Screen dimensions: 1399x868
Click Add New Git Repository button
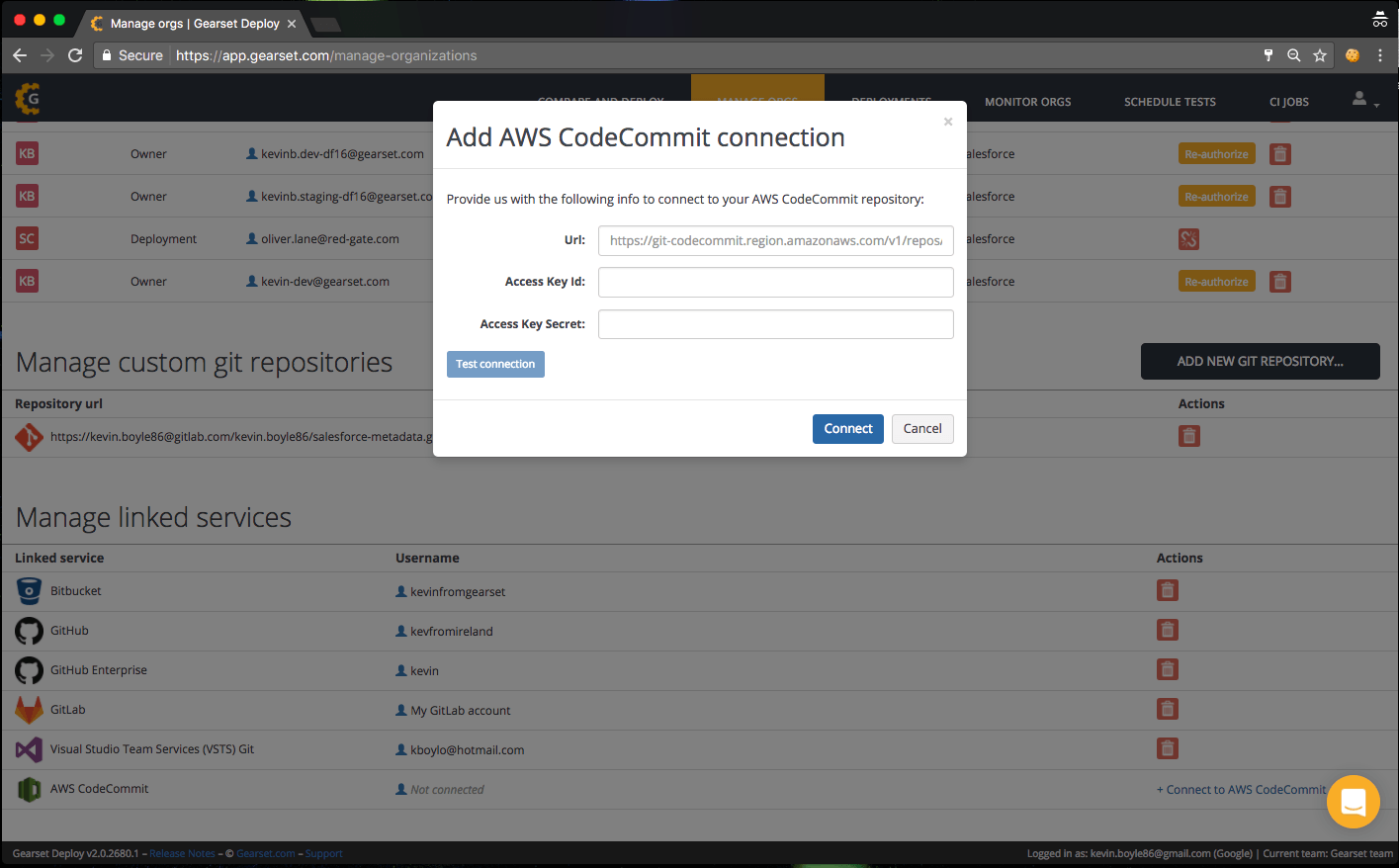tap(1261, 362)
